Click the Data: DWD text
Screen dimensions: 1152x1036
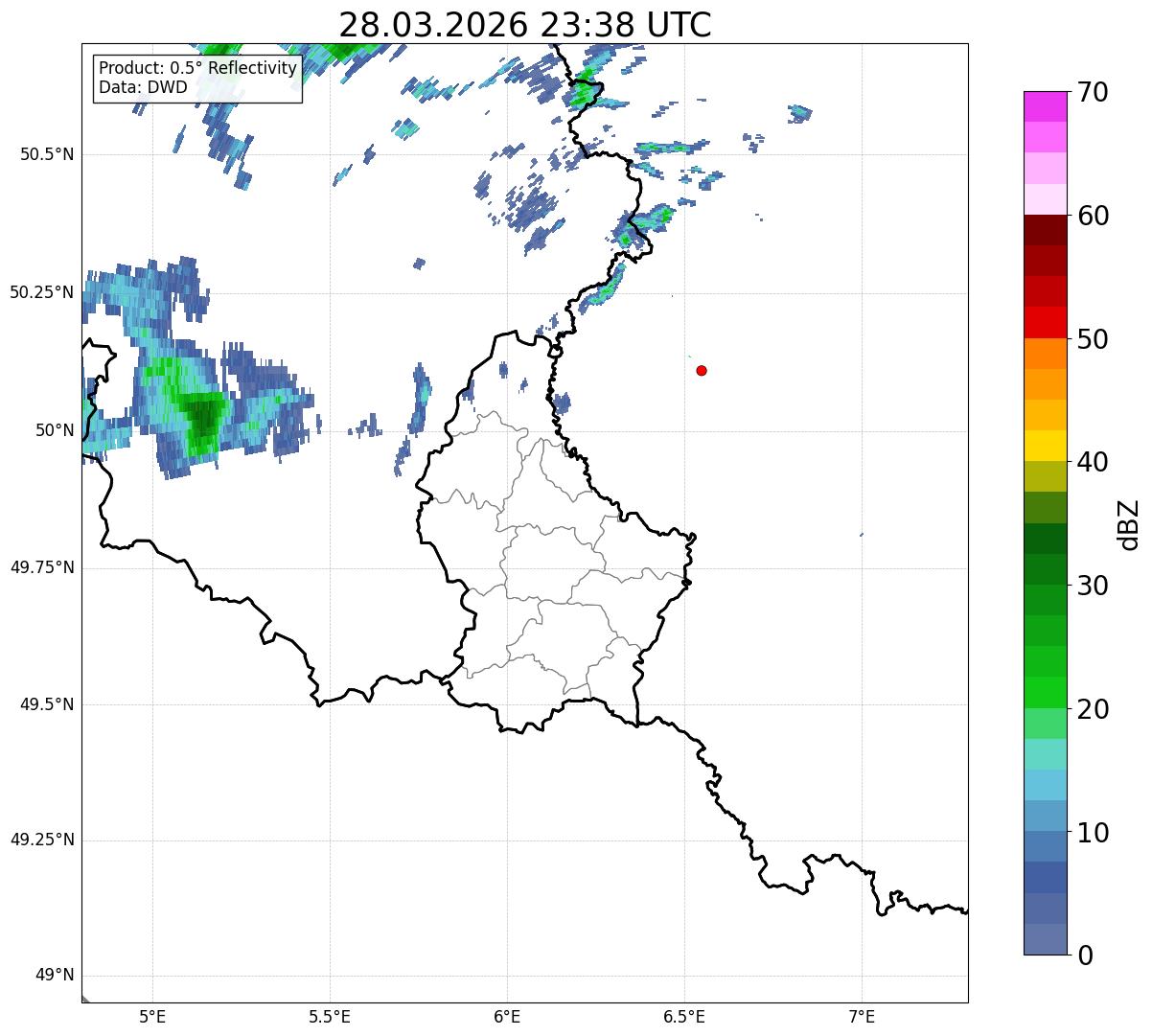[143, 88]
